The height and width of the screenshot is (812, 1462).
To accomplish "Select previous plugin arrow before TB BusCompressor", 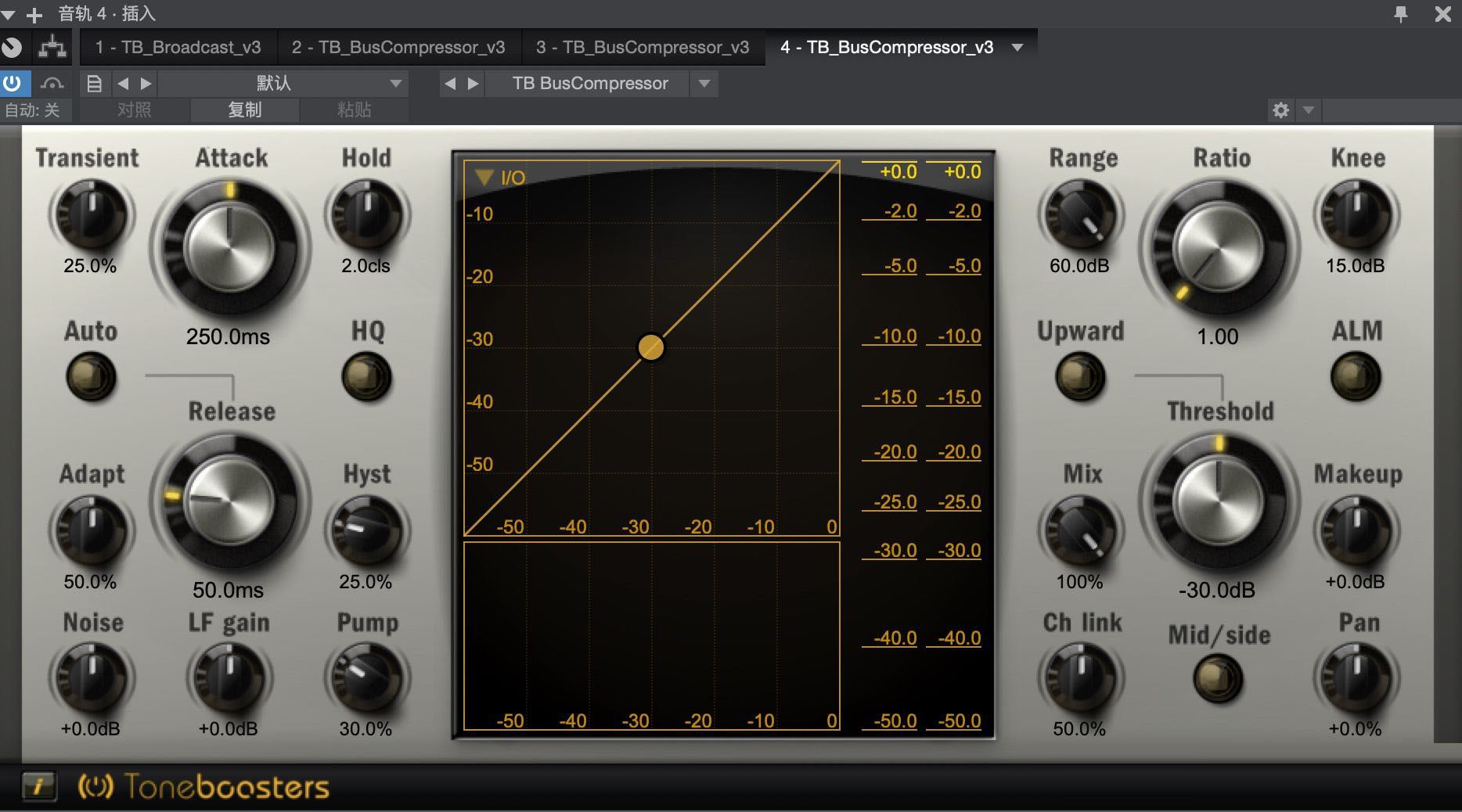I will point(449,83).
